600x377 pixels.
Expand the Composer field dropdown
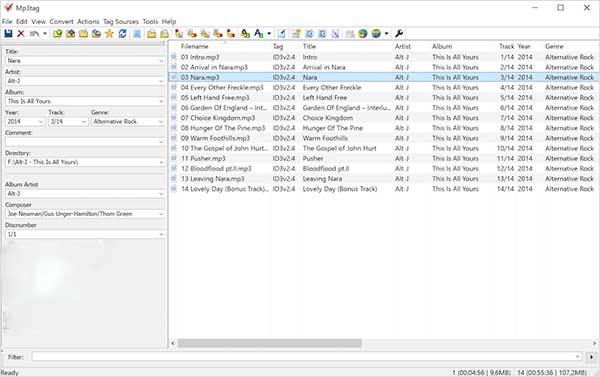tap(161, 214)
